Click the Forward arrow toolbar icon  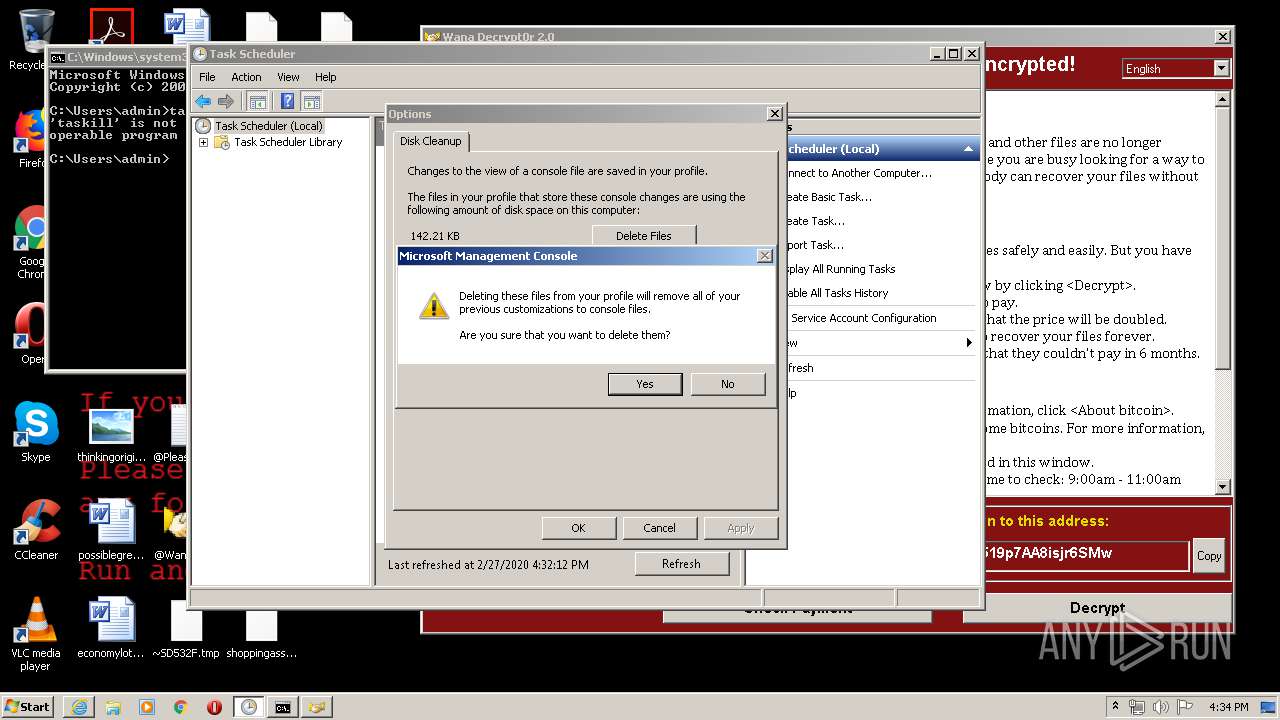tap(226, 101)
